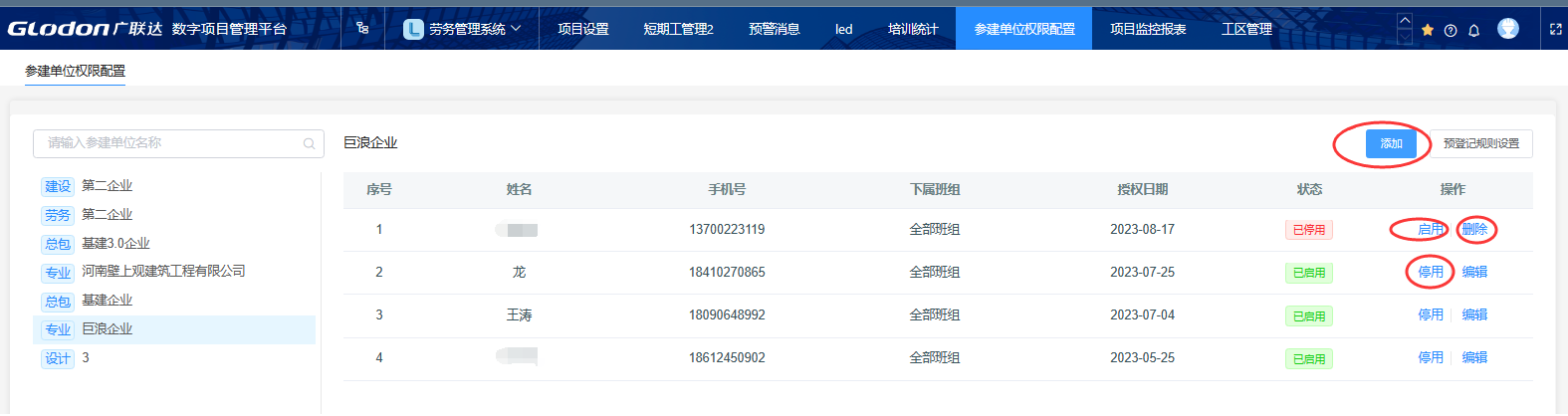Click the 巨浪企业 heading above table
This screenshot has width=1568, height=416.
pyautogui.click(x=370, y=143)
